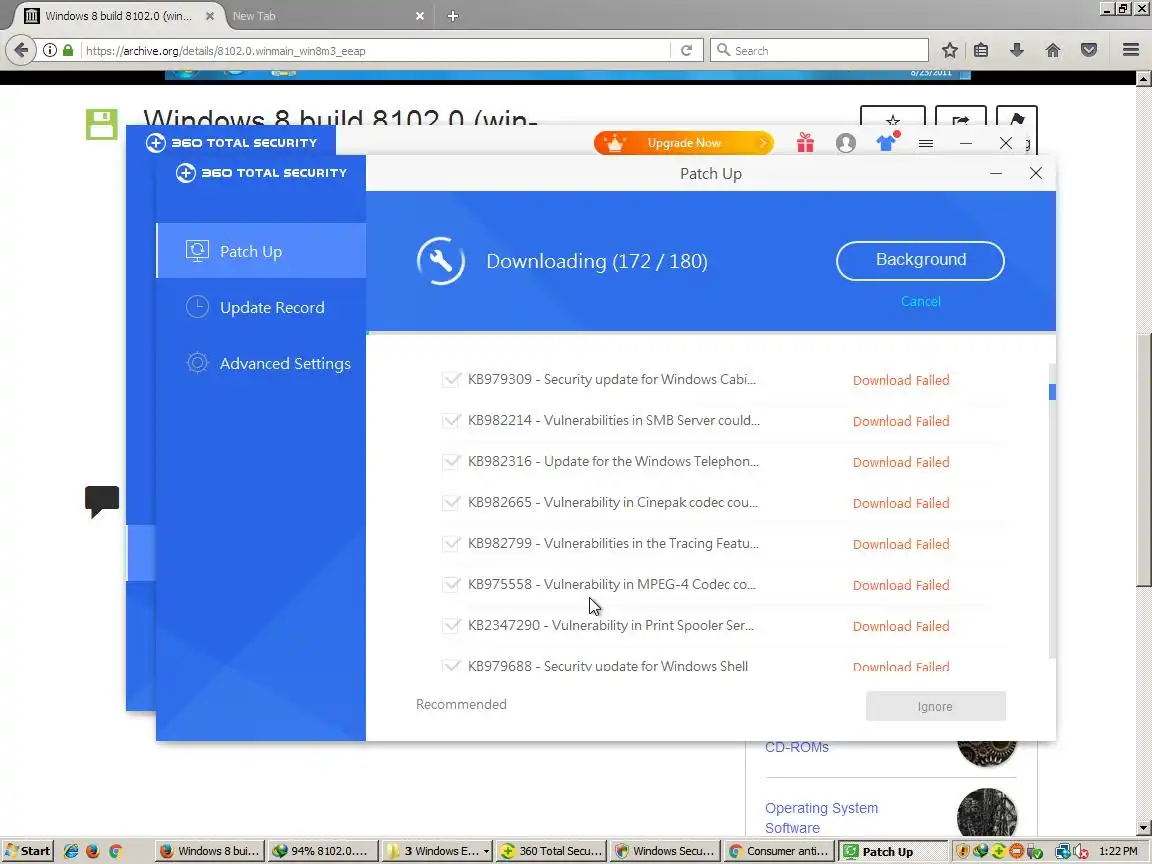Switch to 94% 8102.0 download taskbar item

323,851
